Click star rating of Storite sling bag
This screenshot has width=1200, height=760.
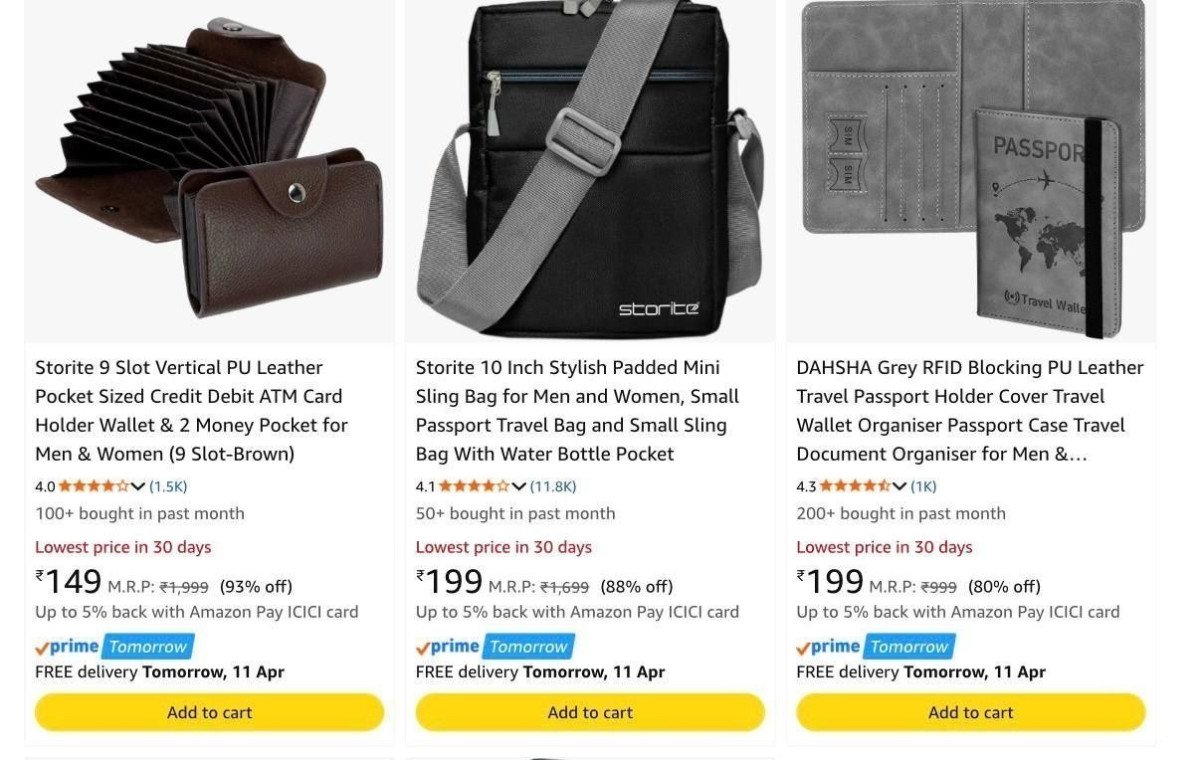tap(474, 487)
